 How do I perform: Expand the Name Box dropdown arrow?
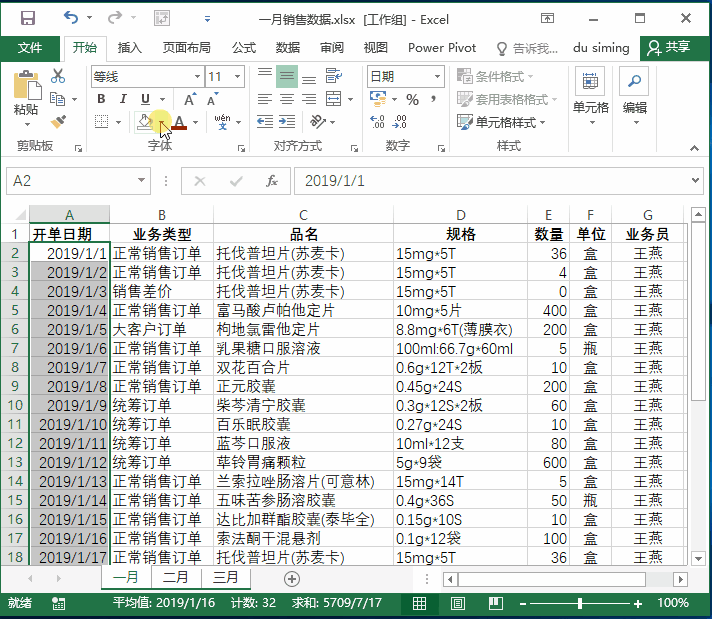(141, 181)
